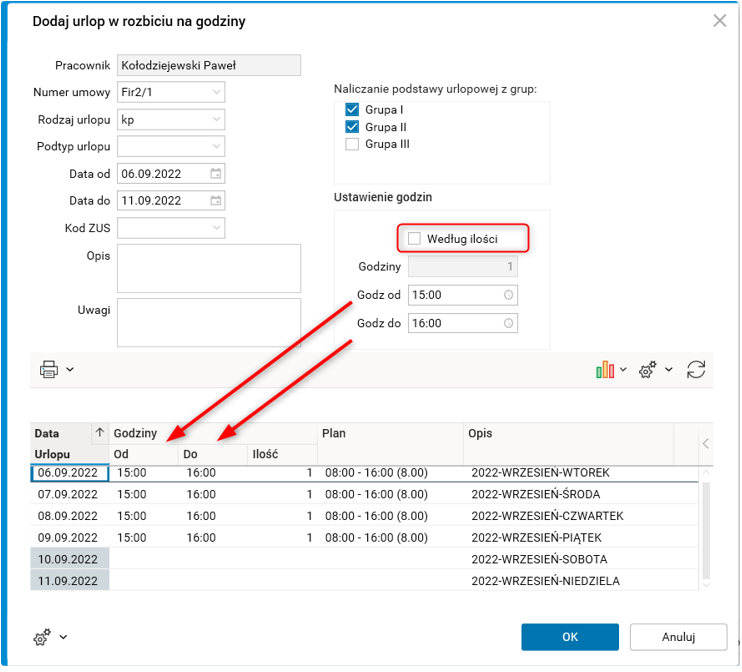Click the Pracownik field Kołodziejewski Paweł
This screenshot has height=672, width=742.
pyautogui.click(x=209, y=65)
